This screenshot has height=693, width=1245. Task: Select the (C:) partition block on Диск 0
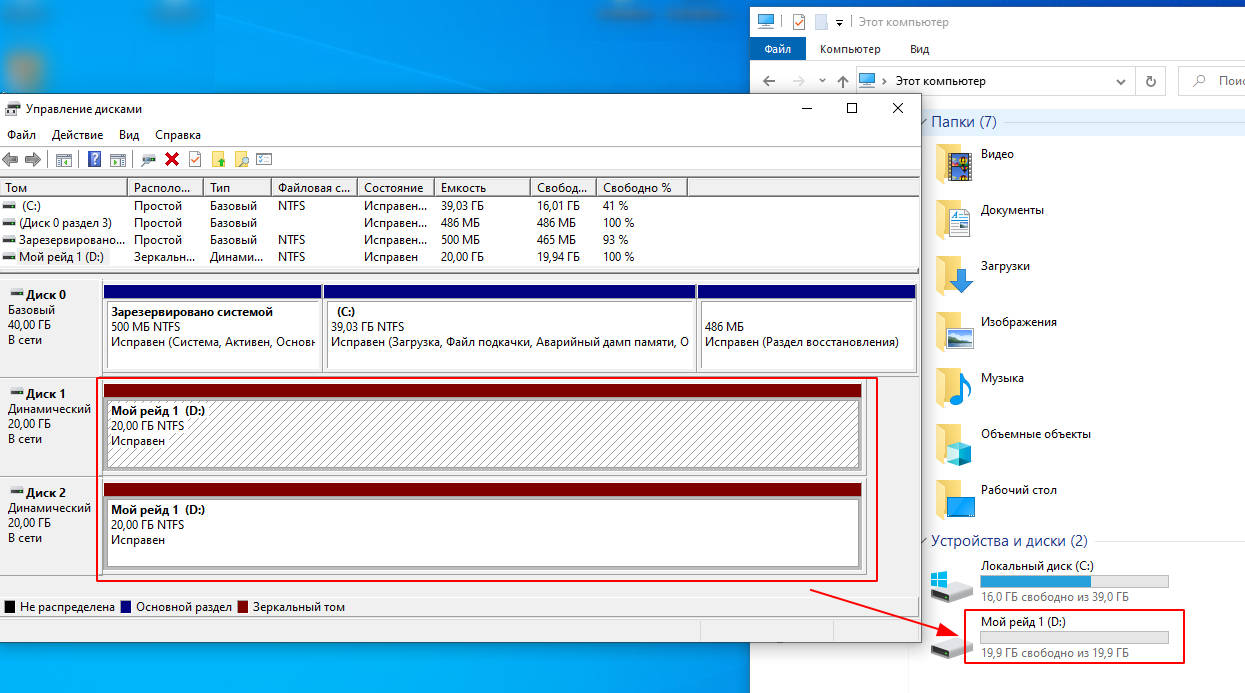[510, 327]
